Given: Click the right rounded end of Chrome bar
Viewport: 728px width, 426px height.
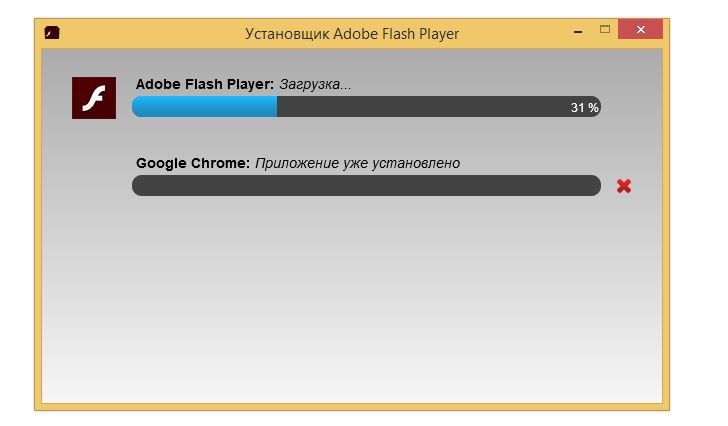Looking at the screenshot, I should click(595, 186).
